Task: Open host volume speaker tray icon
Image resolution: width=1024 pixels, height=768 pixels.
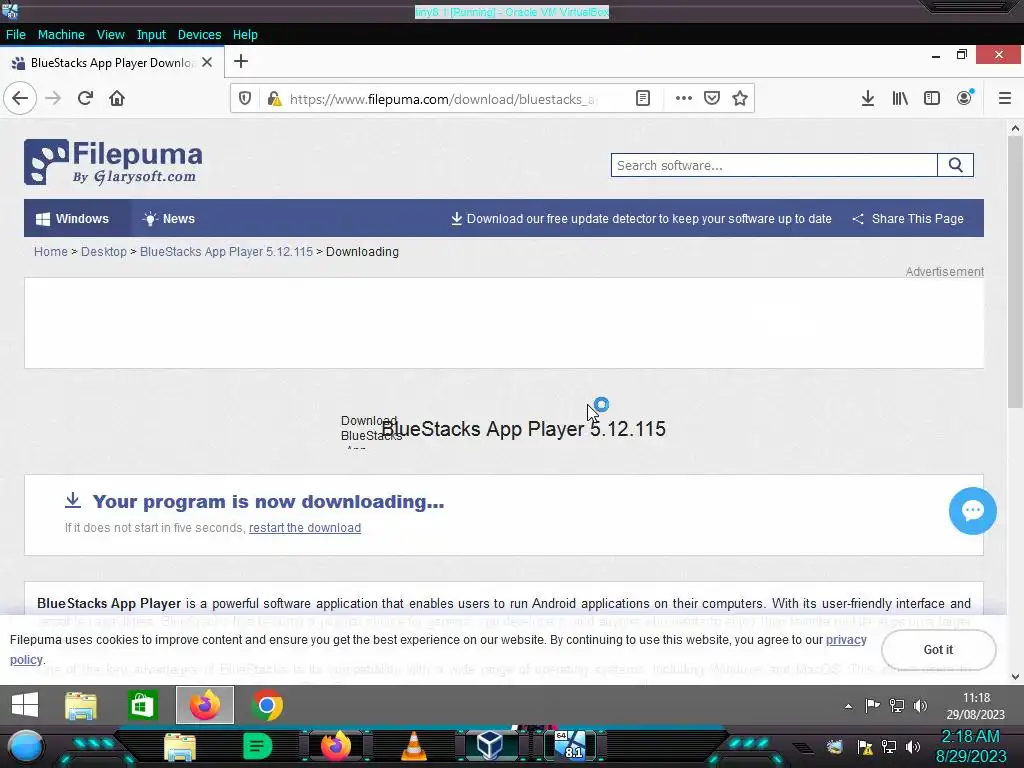Action: tap(913, 747)
